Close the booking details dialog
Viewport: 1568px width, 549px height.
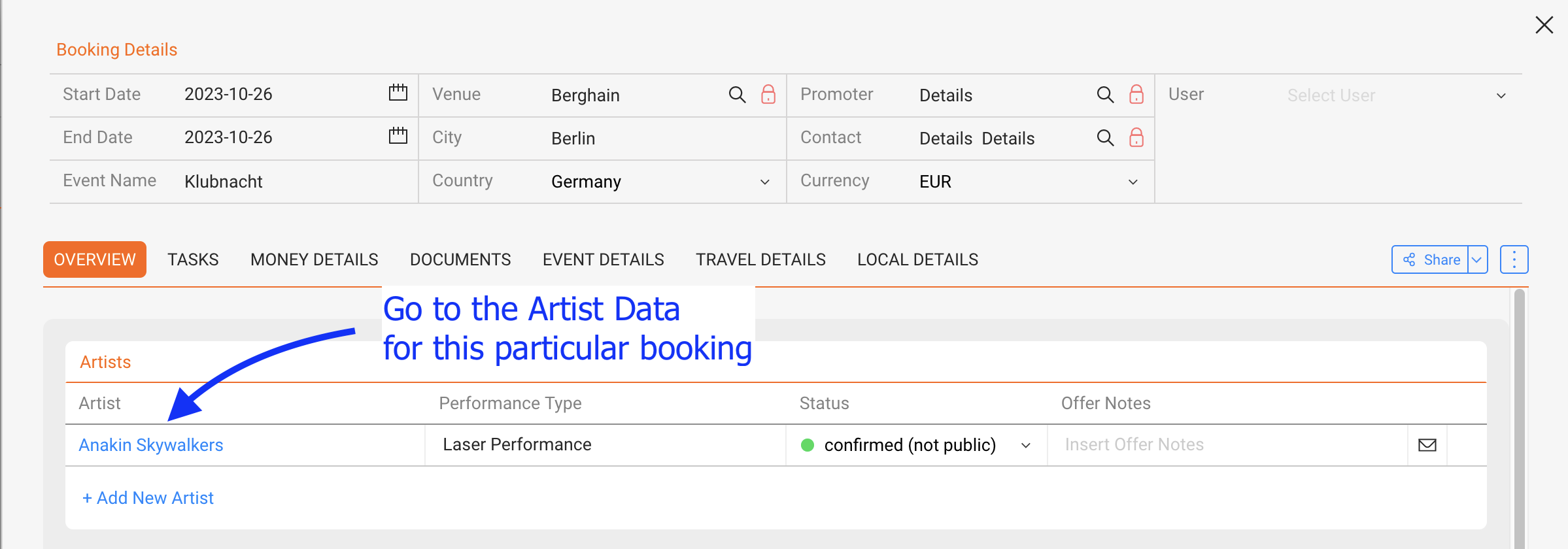click(1544, 25)
